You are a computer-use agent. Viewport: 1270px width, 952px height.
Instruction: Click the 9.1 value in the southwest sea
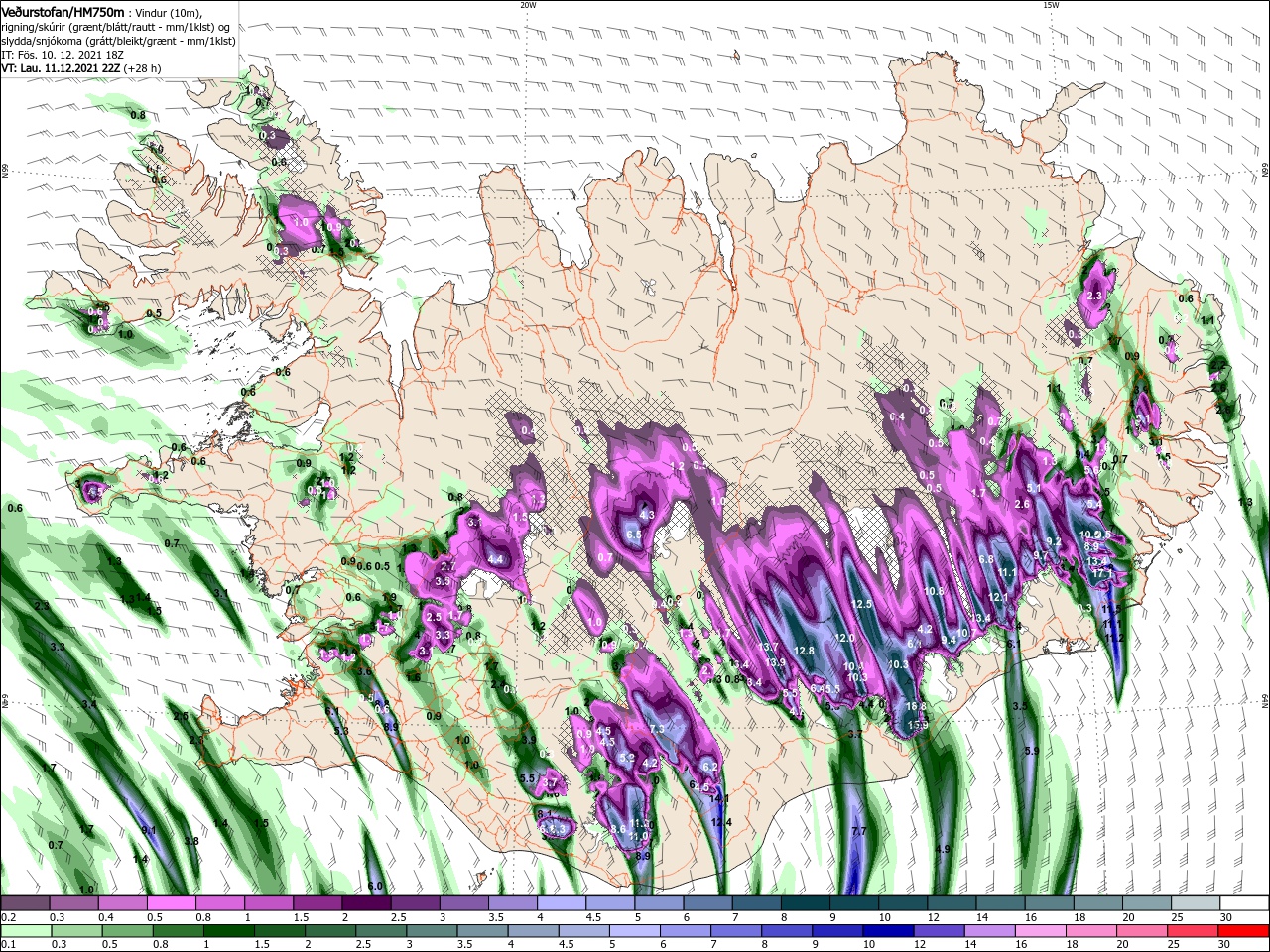pos(149,830)
